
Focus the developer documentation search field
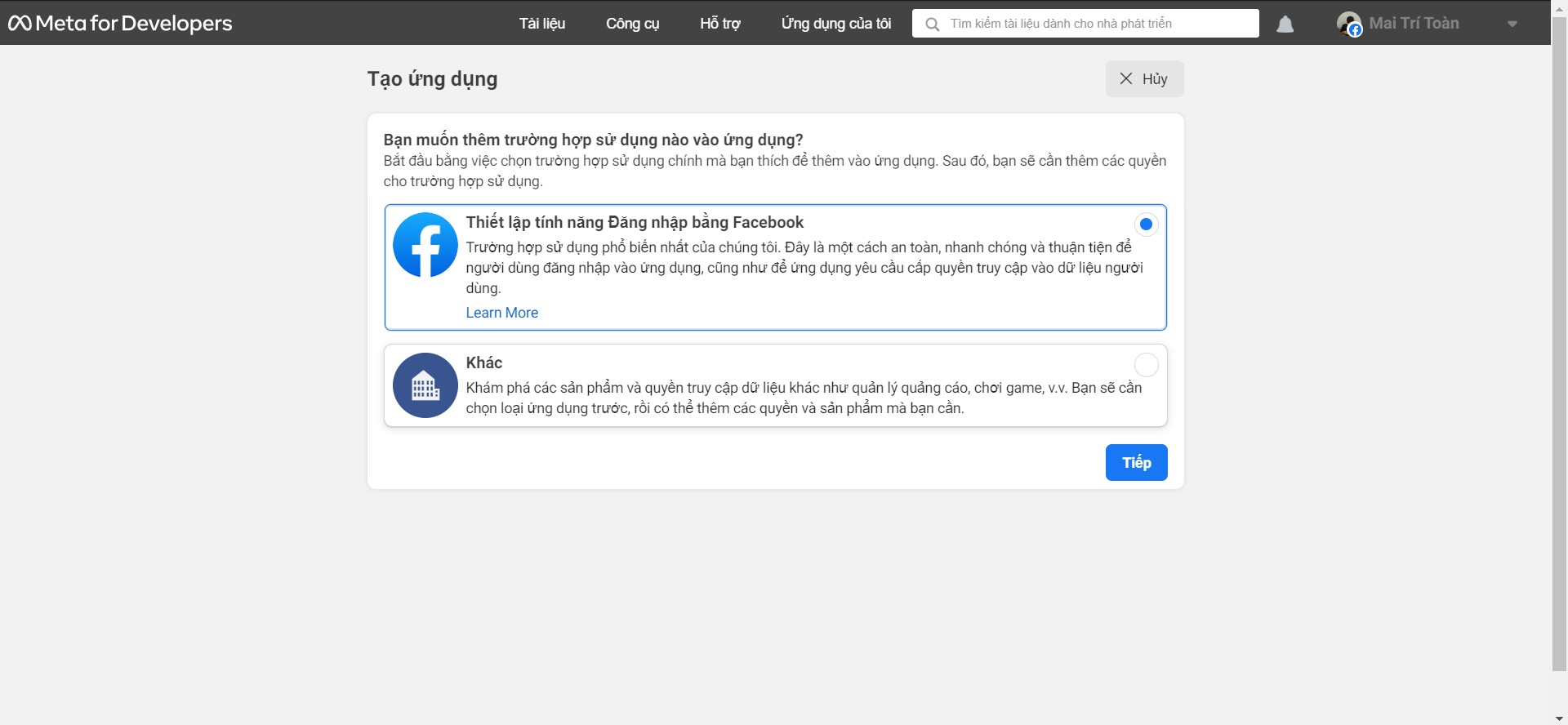pos(1085,24)
